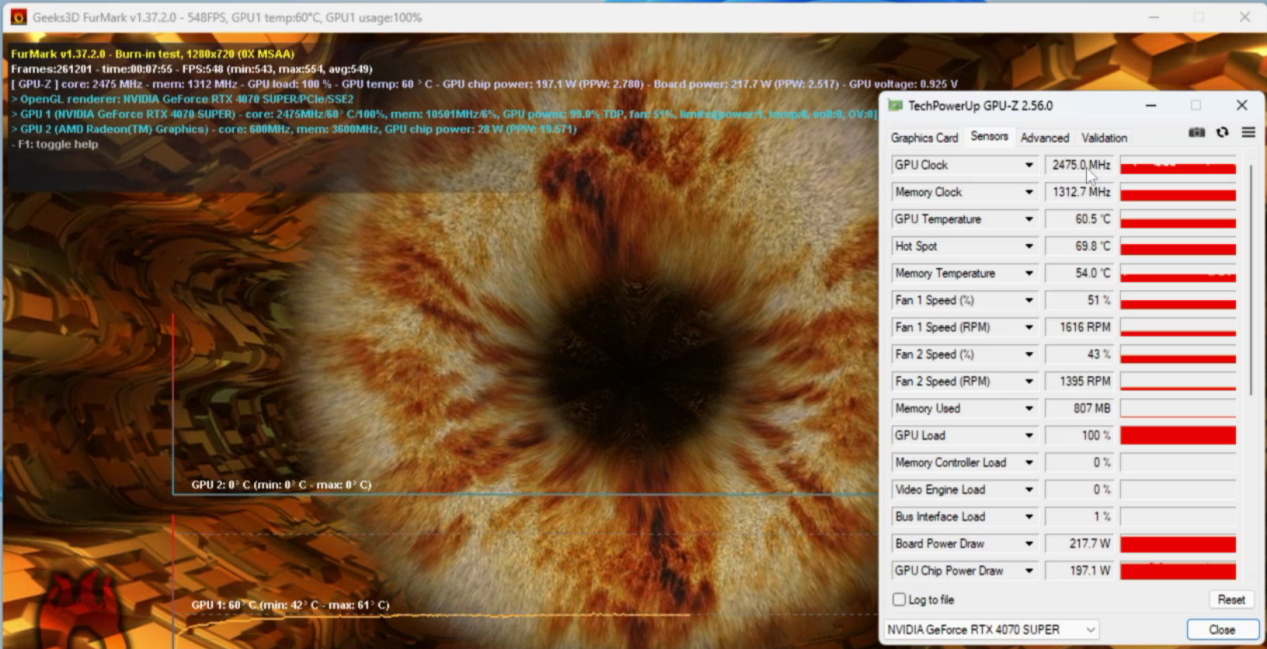Enable the Log to file checkbox
Viewport: 1267px width, 649px height.
tap(899, 600)
